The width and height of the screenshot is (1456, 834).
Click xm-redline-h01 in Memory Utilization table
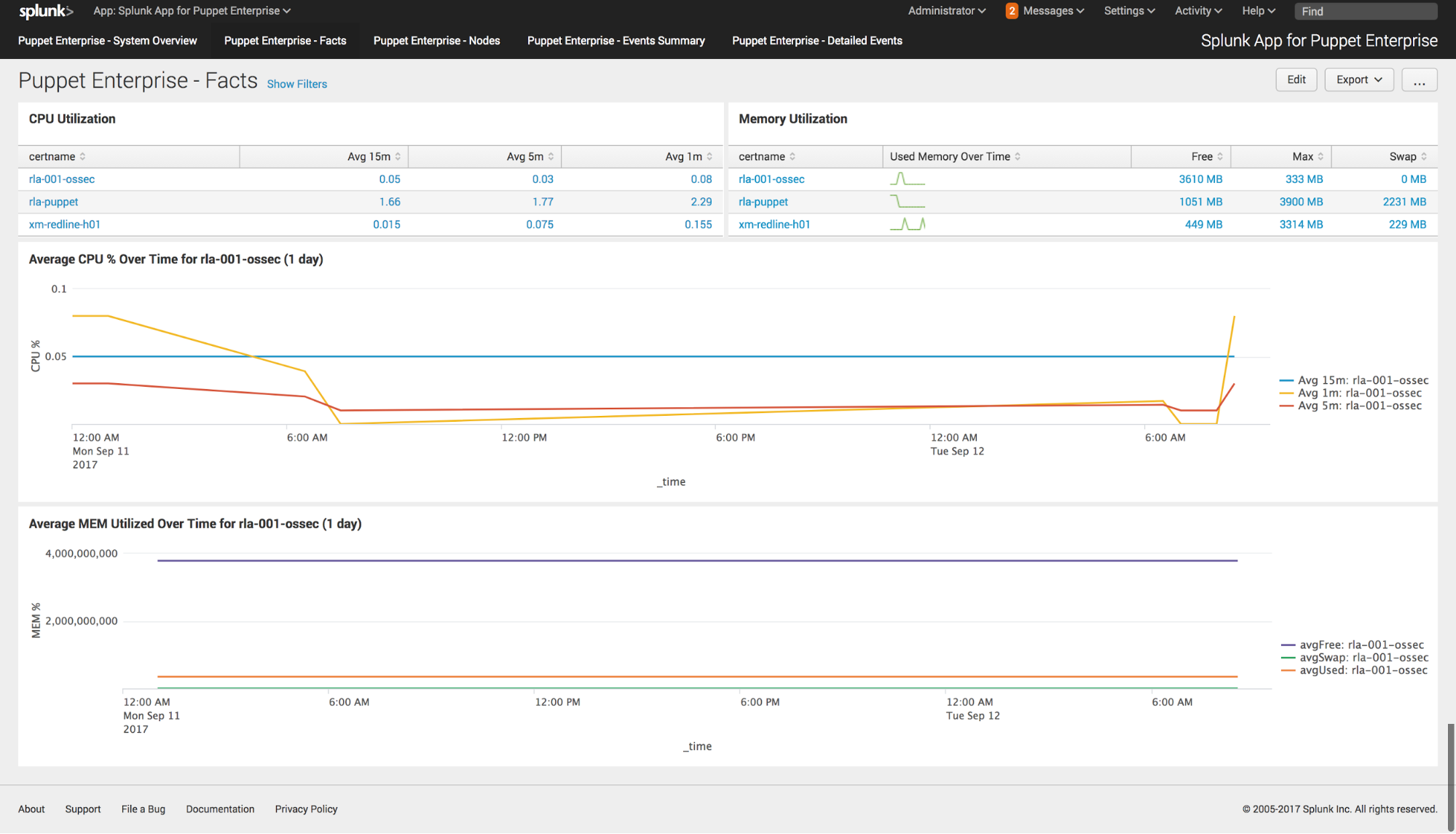click(x=774, y=224)
